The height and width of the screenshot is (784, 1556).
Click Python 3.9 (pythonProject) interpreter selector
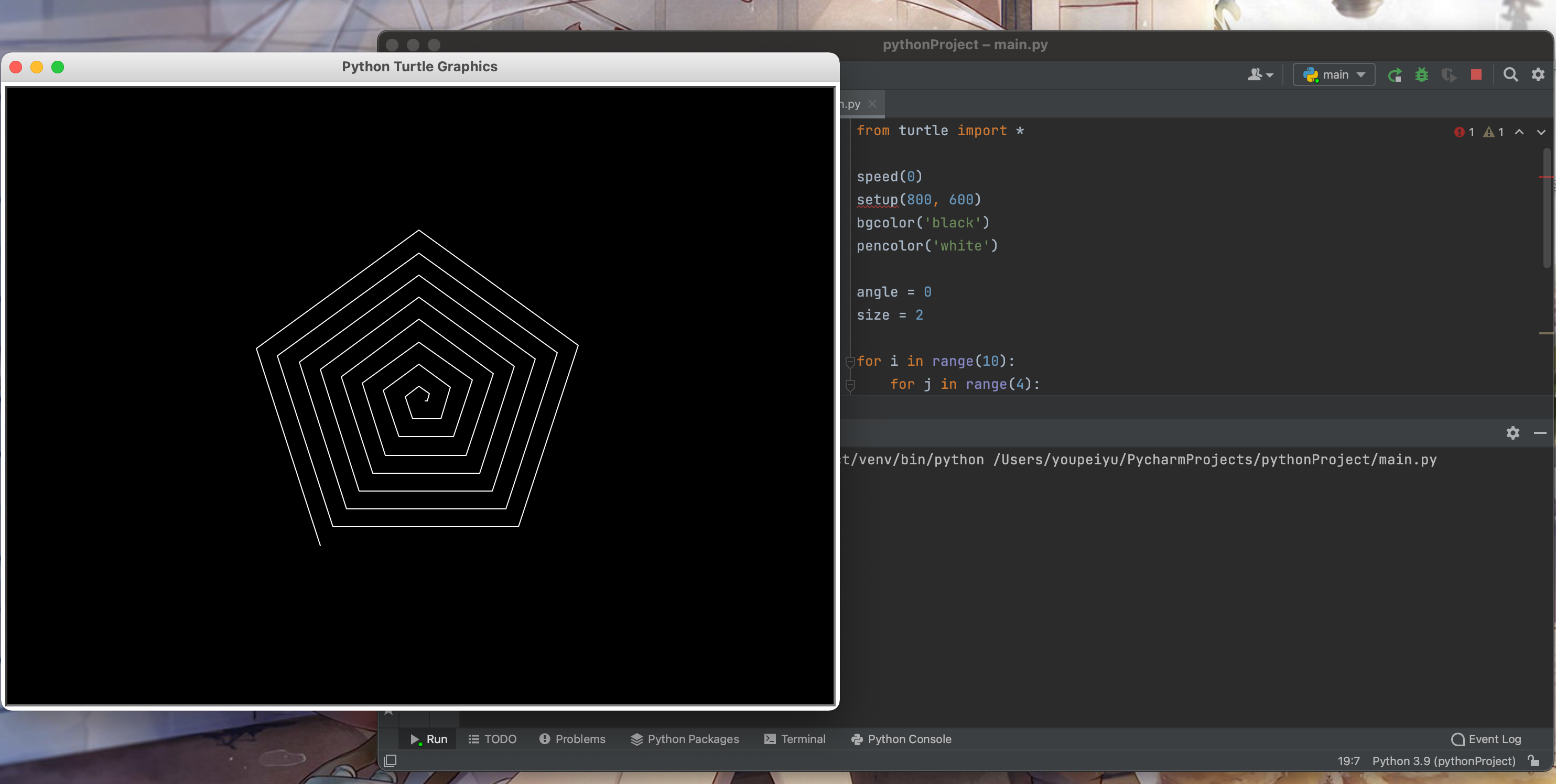1443,760
